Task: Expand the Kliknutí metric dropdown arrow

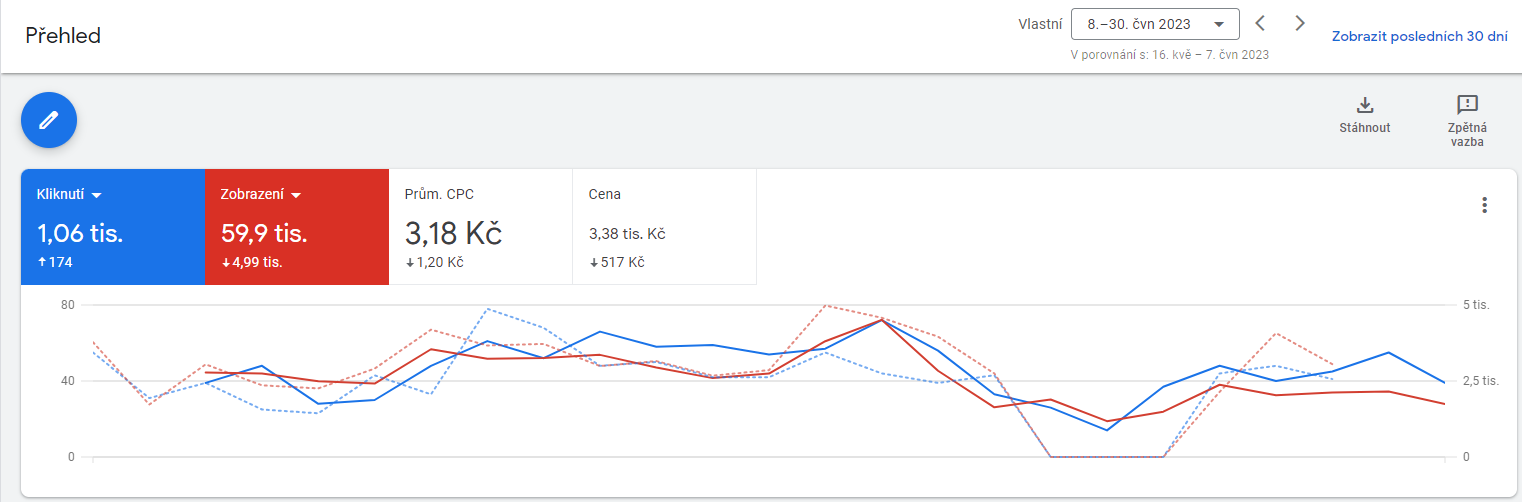Action: point(97,195)
